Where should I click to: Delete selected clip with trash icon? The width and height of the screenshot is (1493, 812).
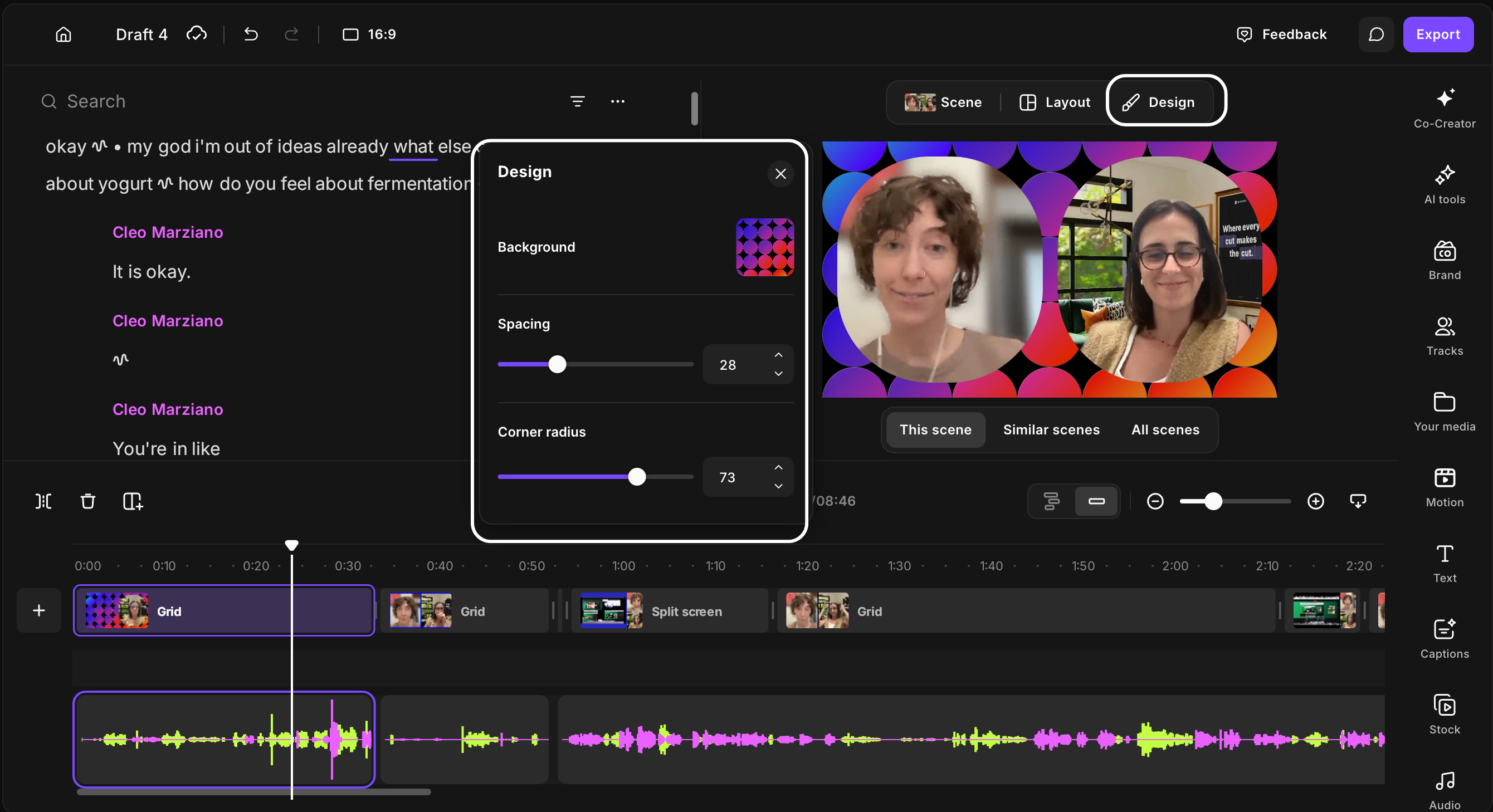[x=87, y=501]
